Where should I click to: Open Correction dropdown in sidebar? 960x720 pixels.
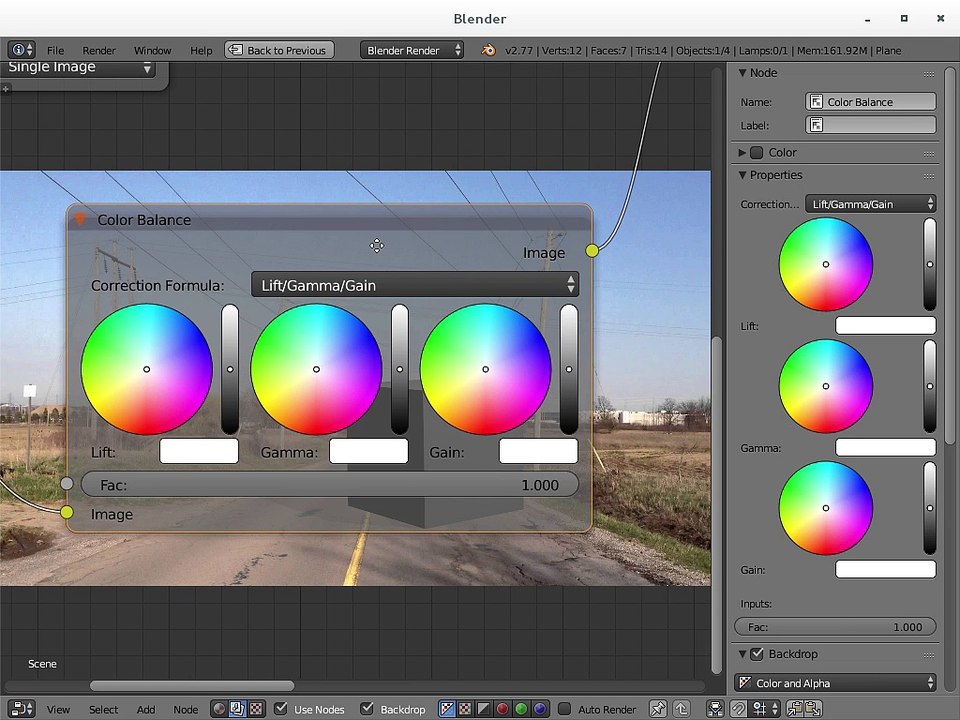(871, 204)
